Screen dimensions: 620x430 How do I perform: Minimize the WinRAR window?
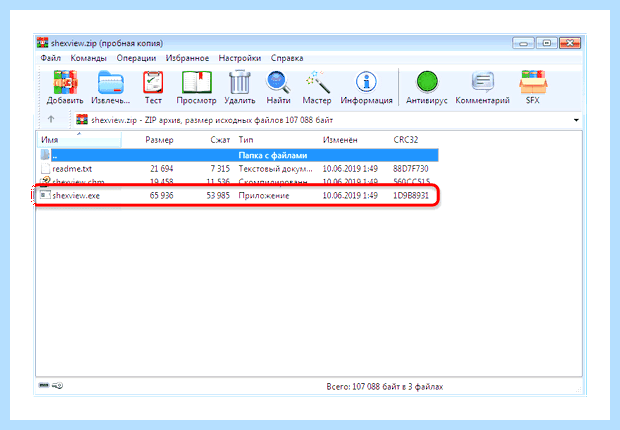tap(523, 43)
